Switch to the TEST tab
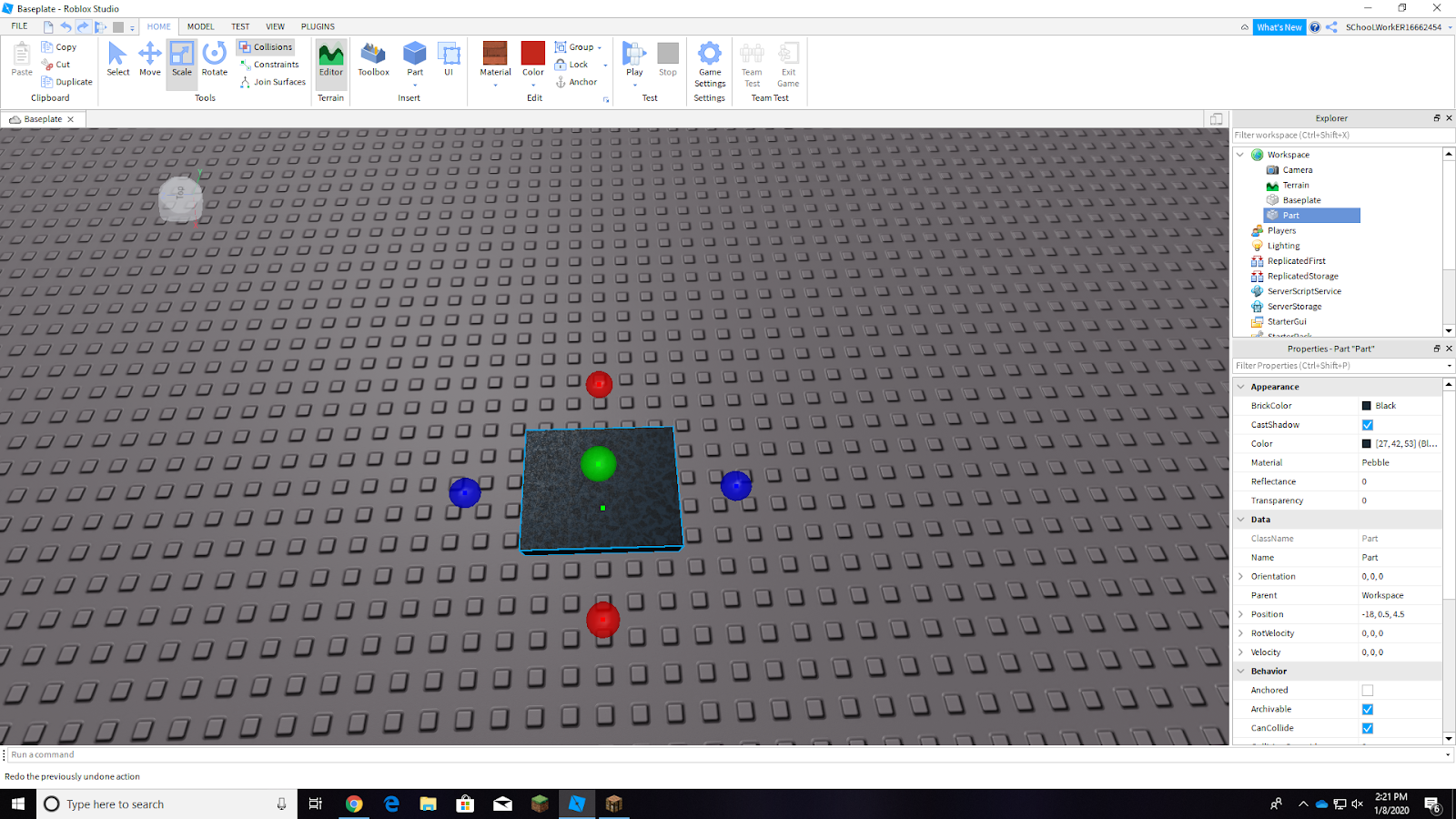The width and height of the screenshot is (1456, 819). coord(240,26)
